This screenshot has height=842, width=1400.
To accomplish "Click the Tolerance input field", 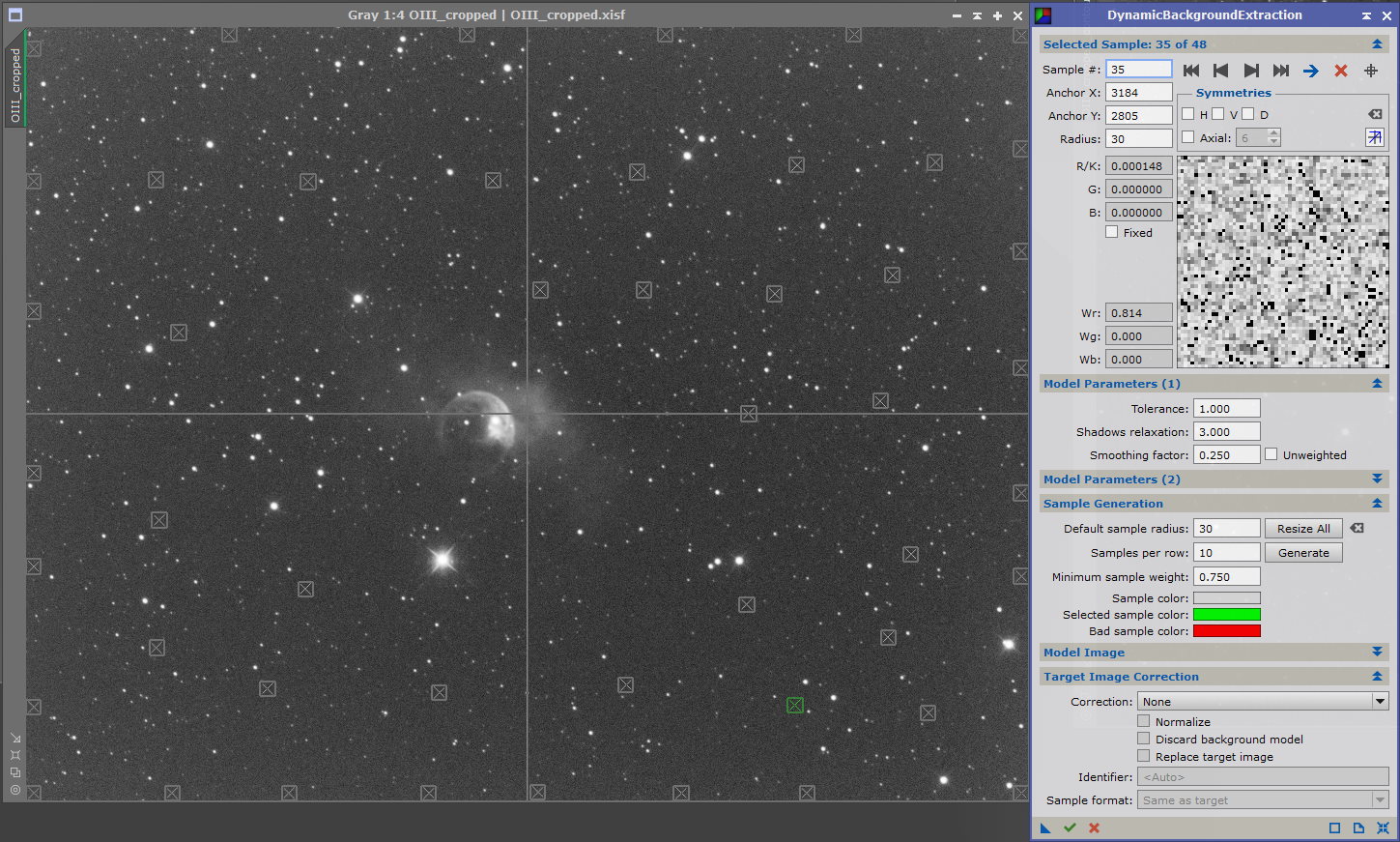I will click(x=1226, y=409).
